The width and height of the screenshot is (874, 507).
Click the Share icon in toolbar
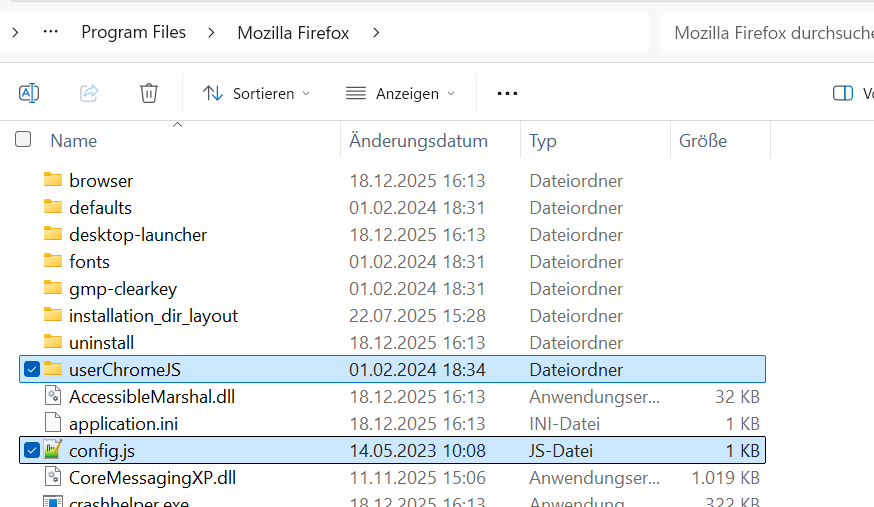coord(89,93)
